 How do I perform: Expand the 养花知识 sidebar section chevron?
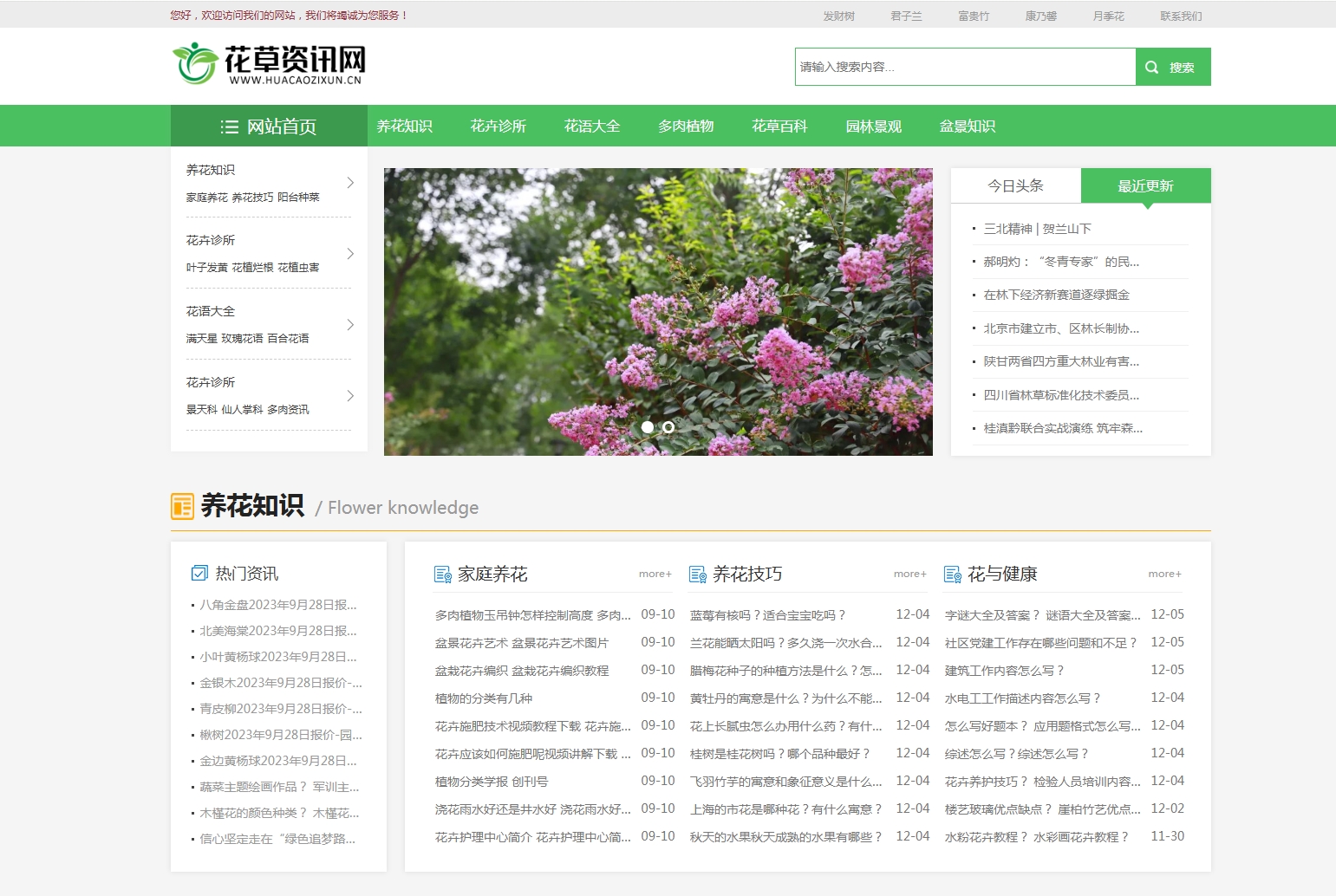(x=350, y=183)
